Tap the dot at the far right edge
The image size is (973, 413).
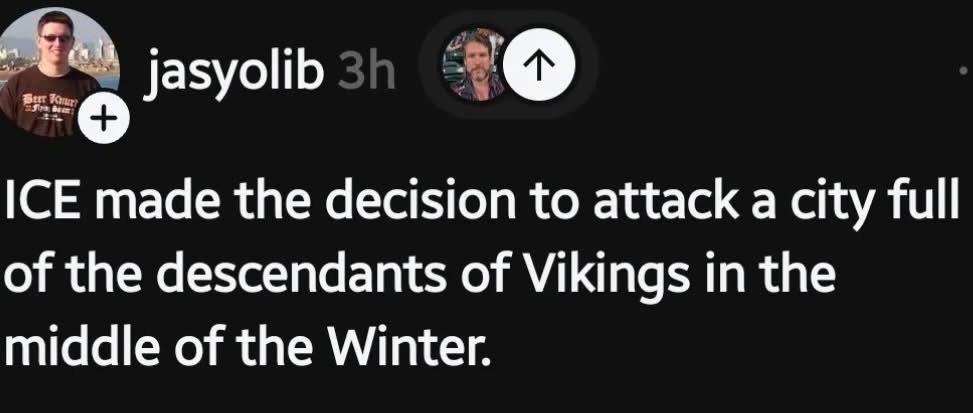[960, 74]
